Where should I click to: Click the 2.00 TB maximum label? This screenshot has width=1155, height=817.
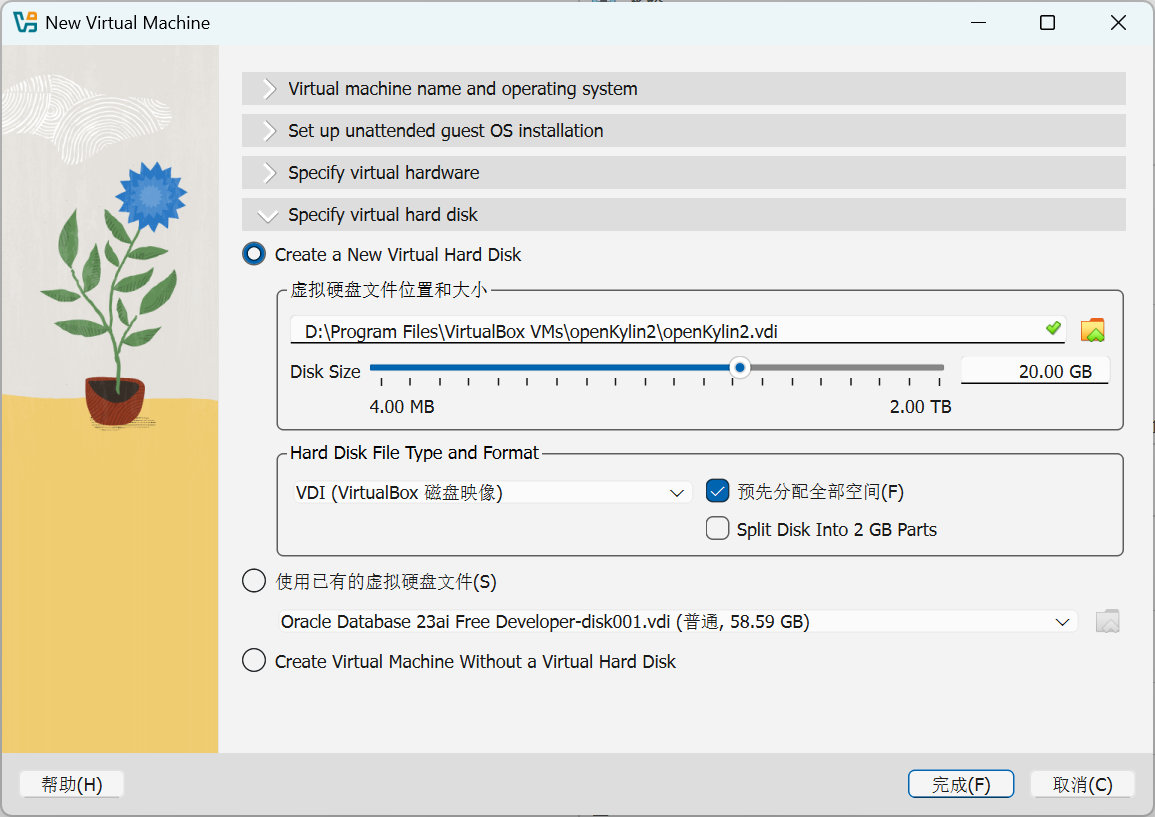click(920, 407)
